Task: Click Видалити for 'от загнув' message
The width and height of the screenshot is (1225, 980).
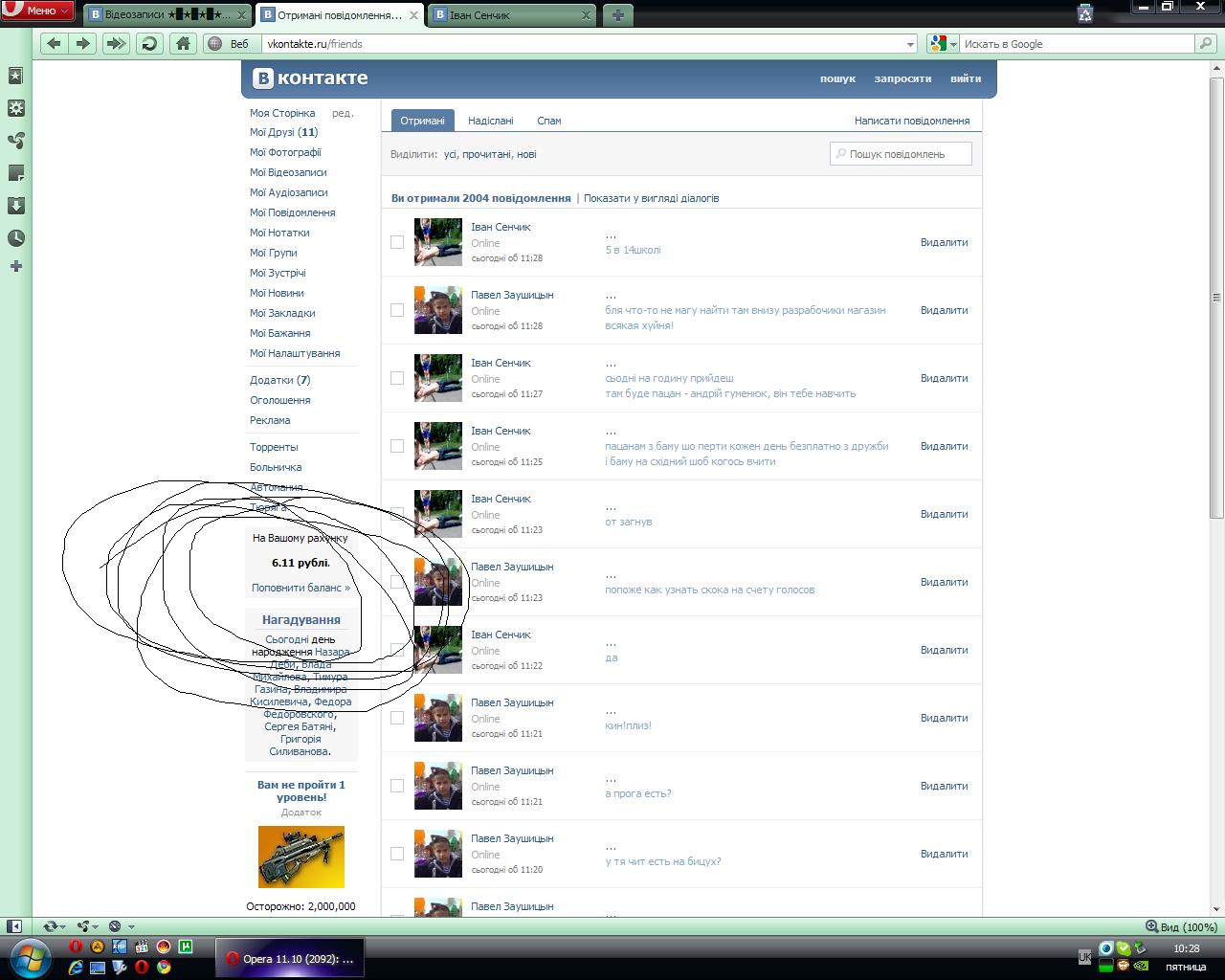Action: pos(944,514)
